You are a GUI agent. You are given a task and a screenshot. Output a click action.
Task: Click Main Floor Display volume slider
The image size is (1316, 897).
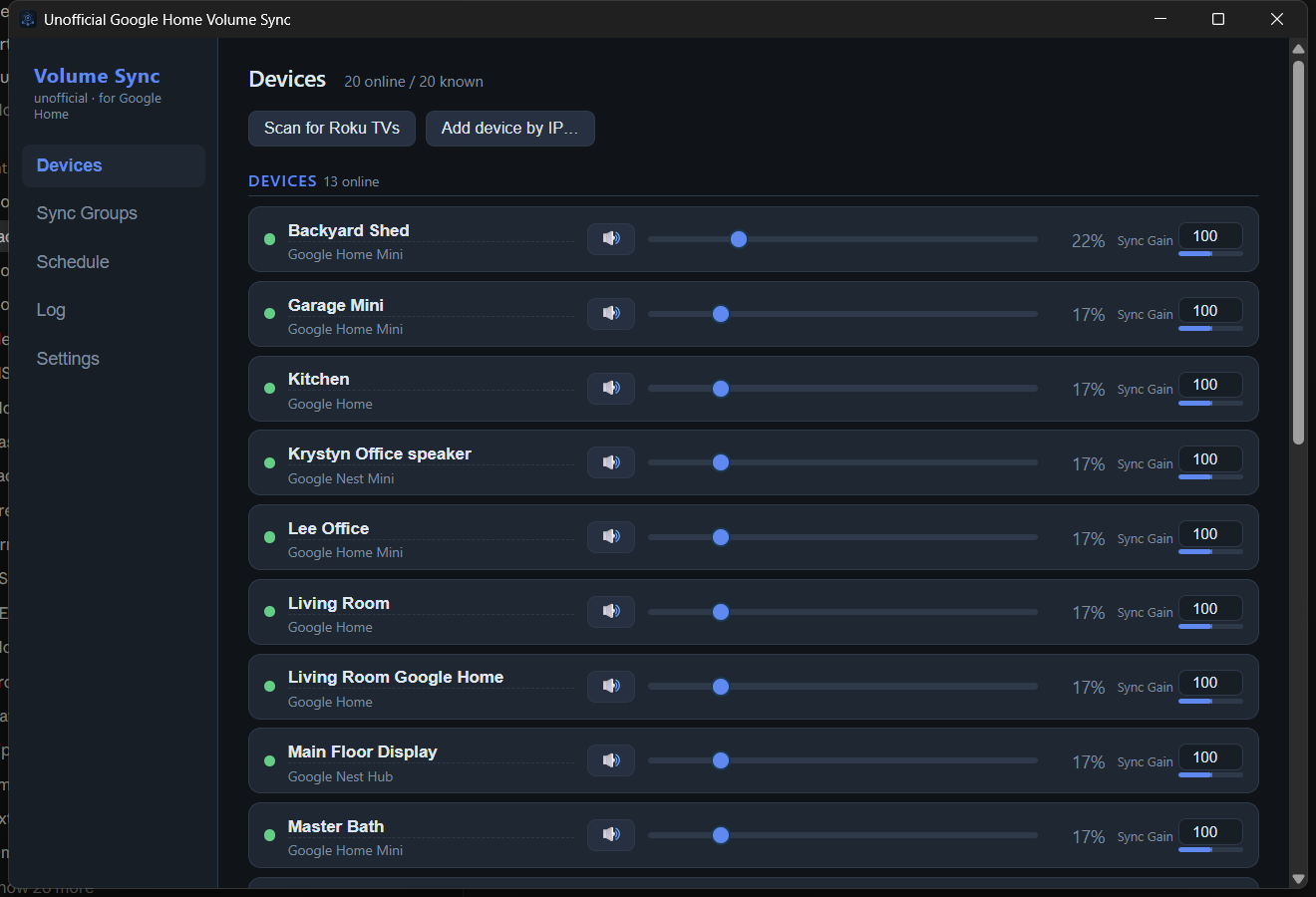coord(842,760)
